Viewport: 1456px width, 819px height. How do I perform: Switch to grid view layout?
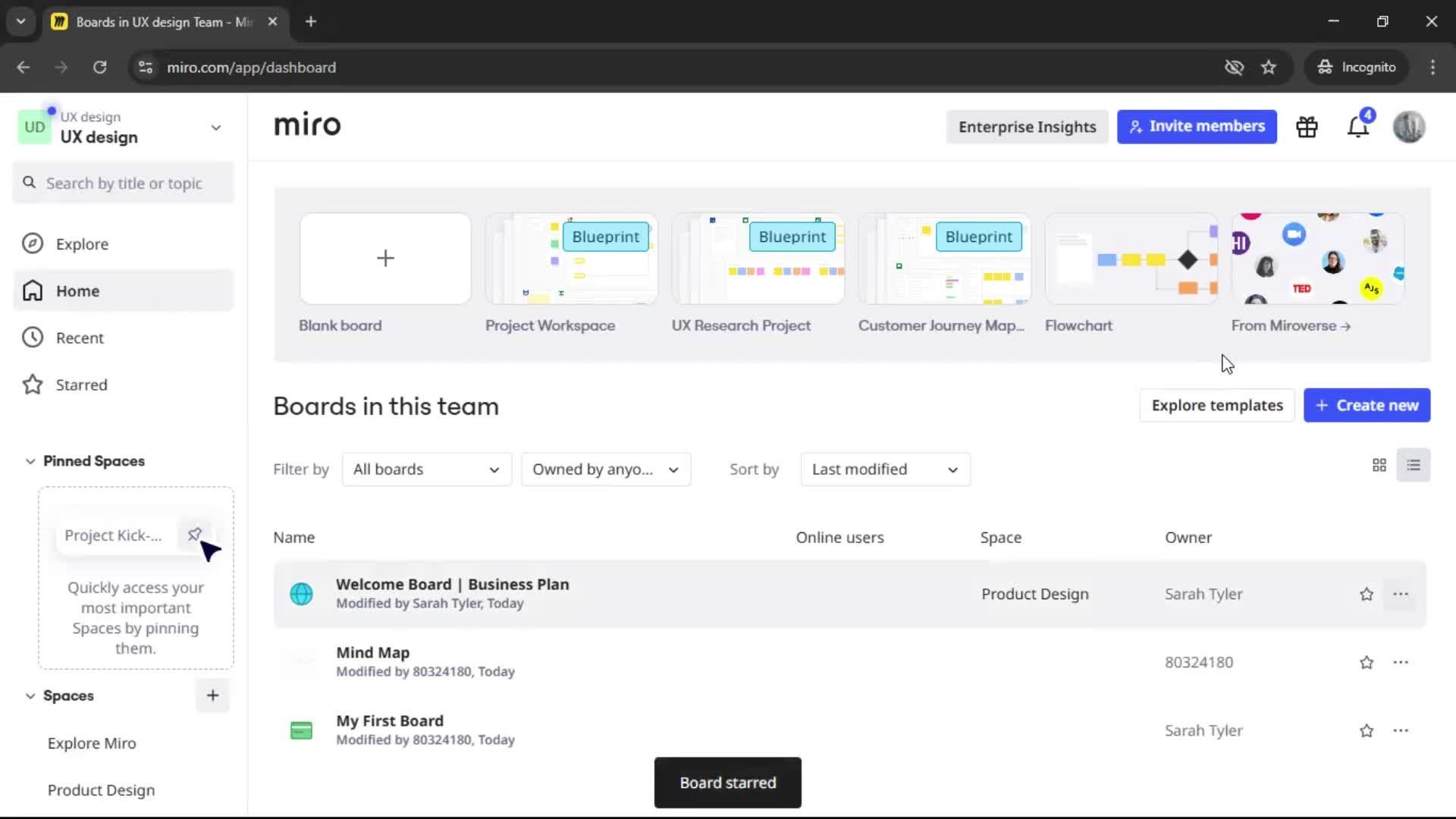coord(1379,466)
